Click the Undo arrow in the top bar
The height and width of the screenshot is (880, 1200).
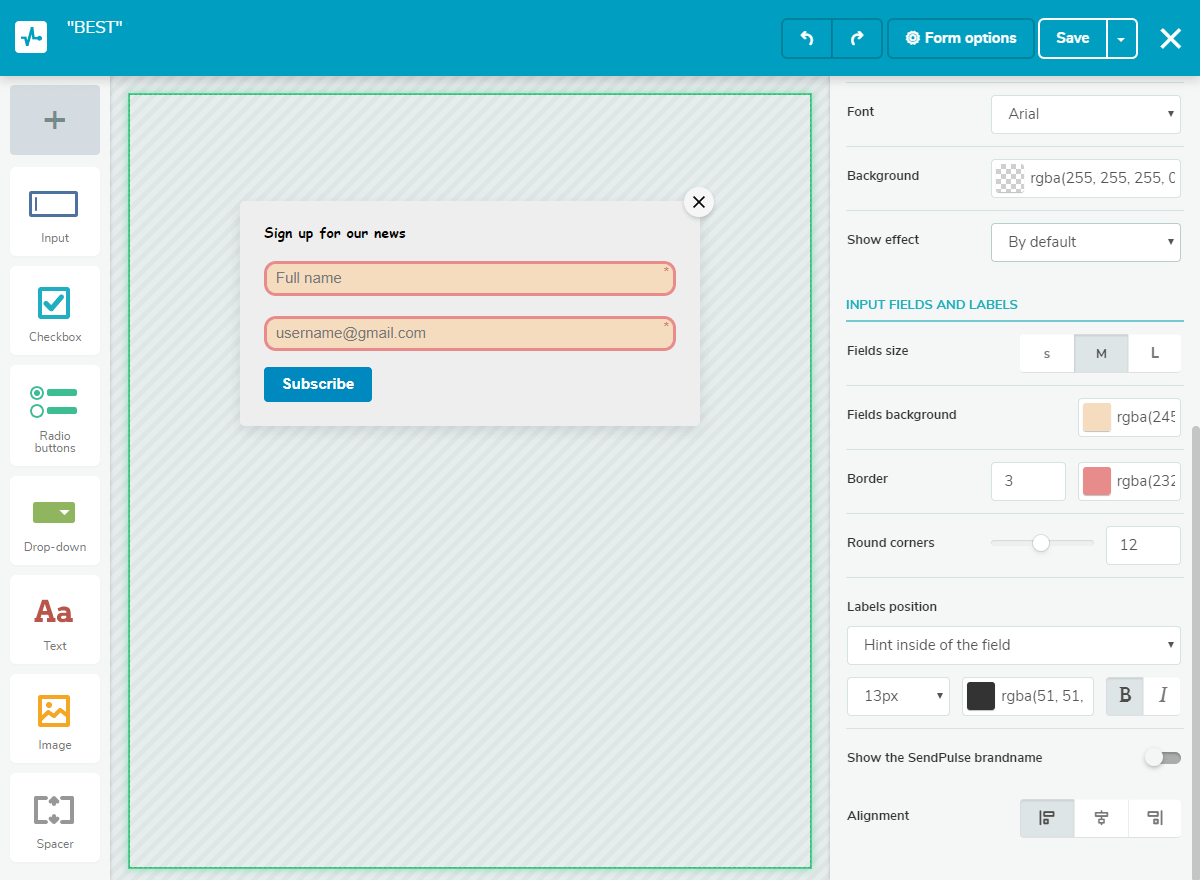[x=807, y=38]
